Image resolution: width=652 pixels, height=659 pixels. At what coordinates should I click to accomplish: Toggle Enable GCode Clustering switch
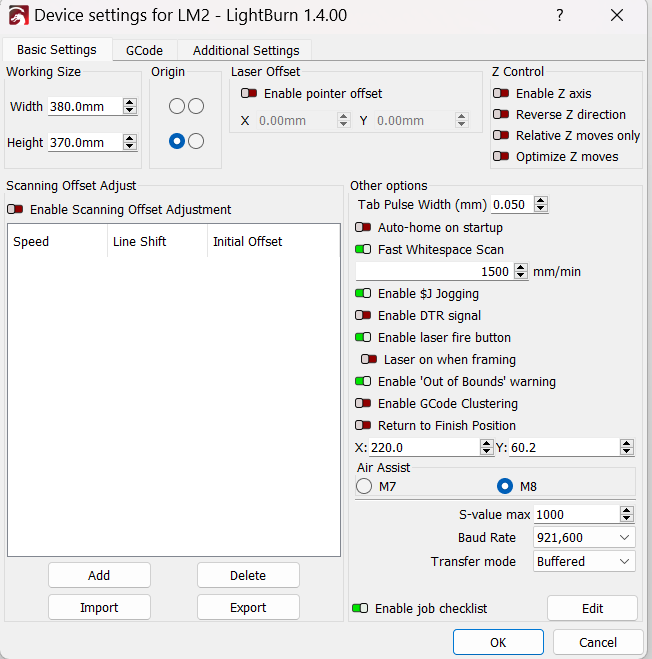[x=363, y=403]
